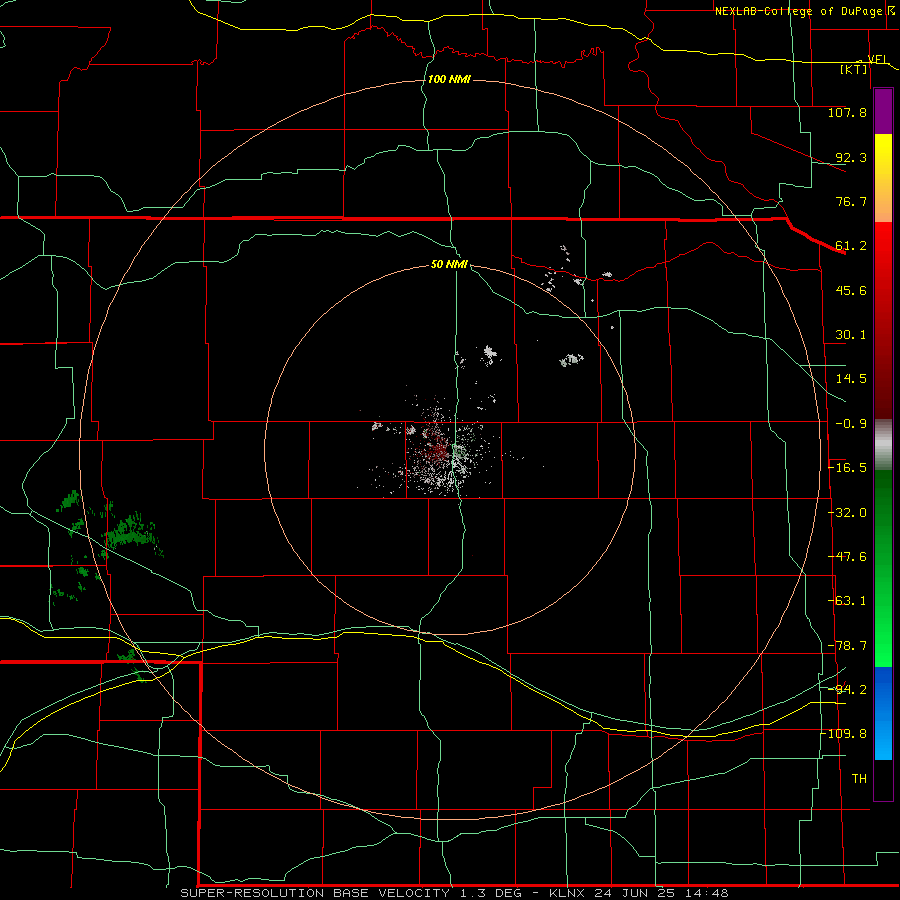Click the blue segment of color bar
This screenshot has height=900, width=900.
883,713
